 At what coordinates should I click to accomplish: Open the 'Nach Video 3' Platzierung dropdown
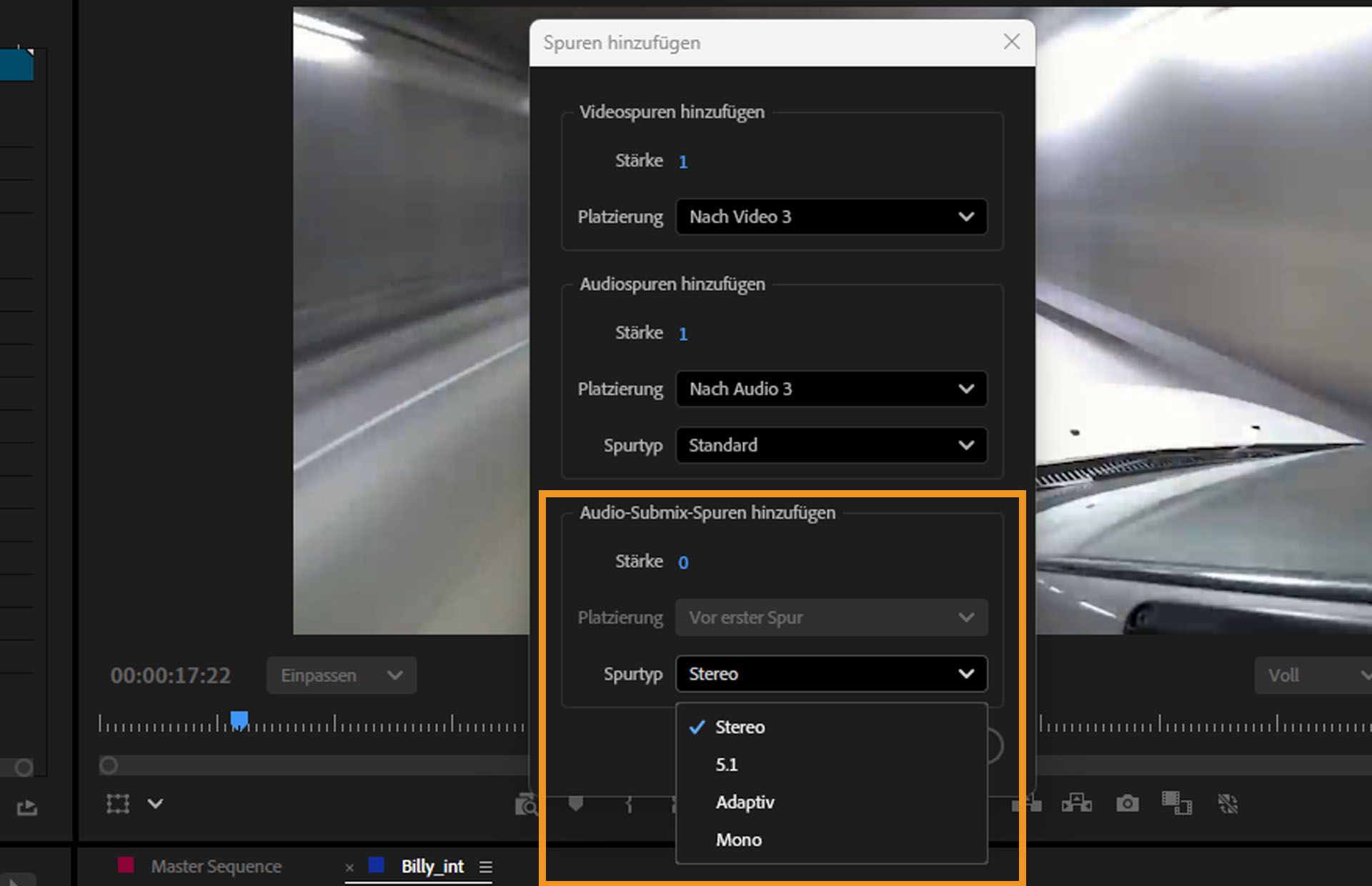click(x=831, y=216)
